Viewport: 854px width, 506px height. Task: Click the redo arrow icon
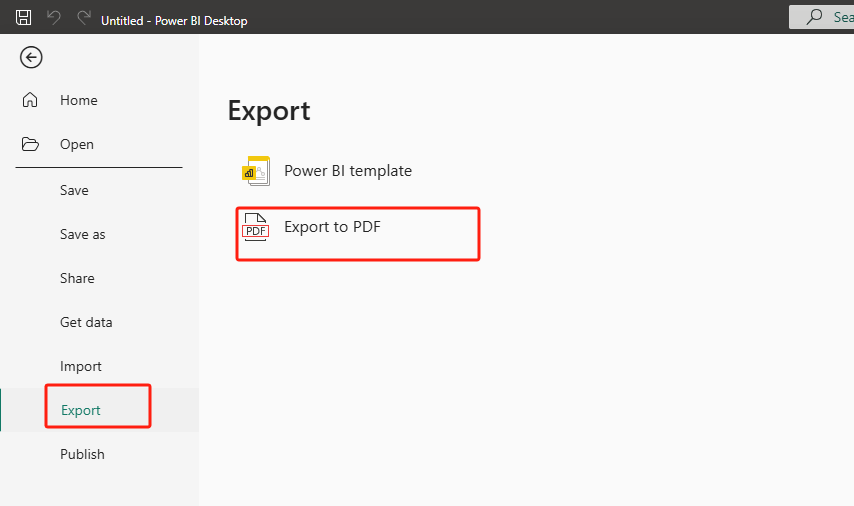84,17
